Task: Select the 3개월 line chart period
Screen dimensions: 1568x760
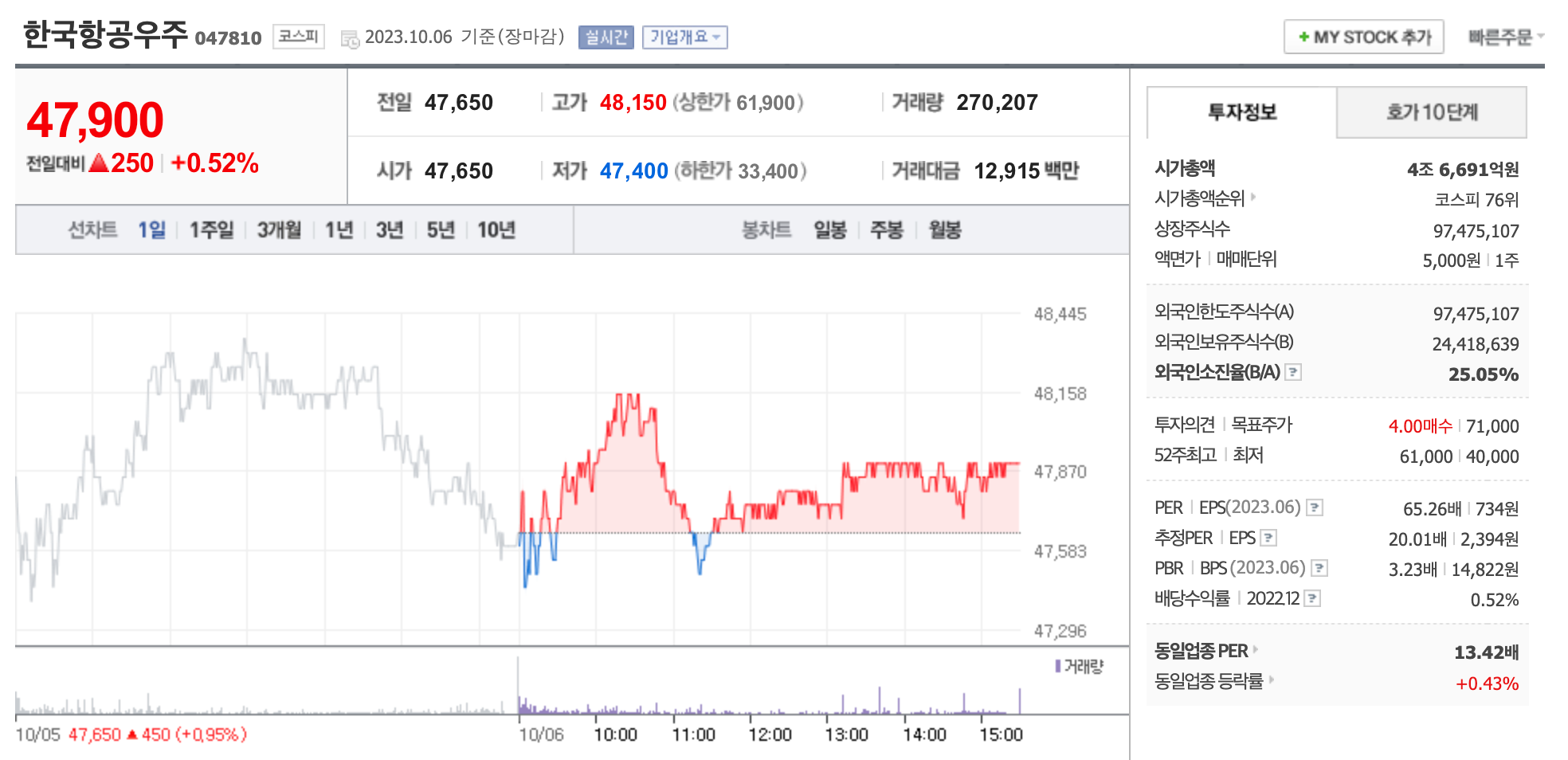Action: click(x=279, y=230)
